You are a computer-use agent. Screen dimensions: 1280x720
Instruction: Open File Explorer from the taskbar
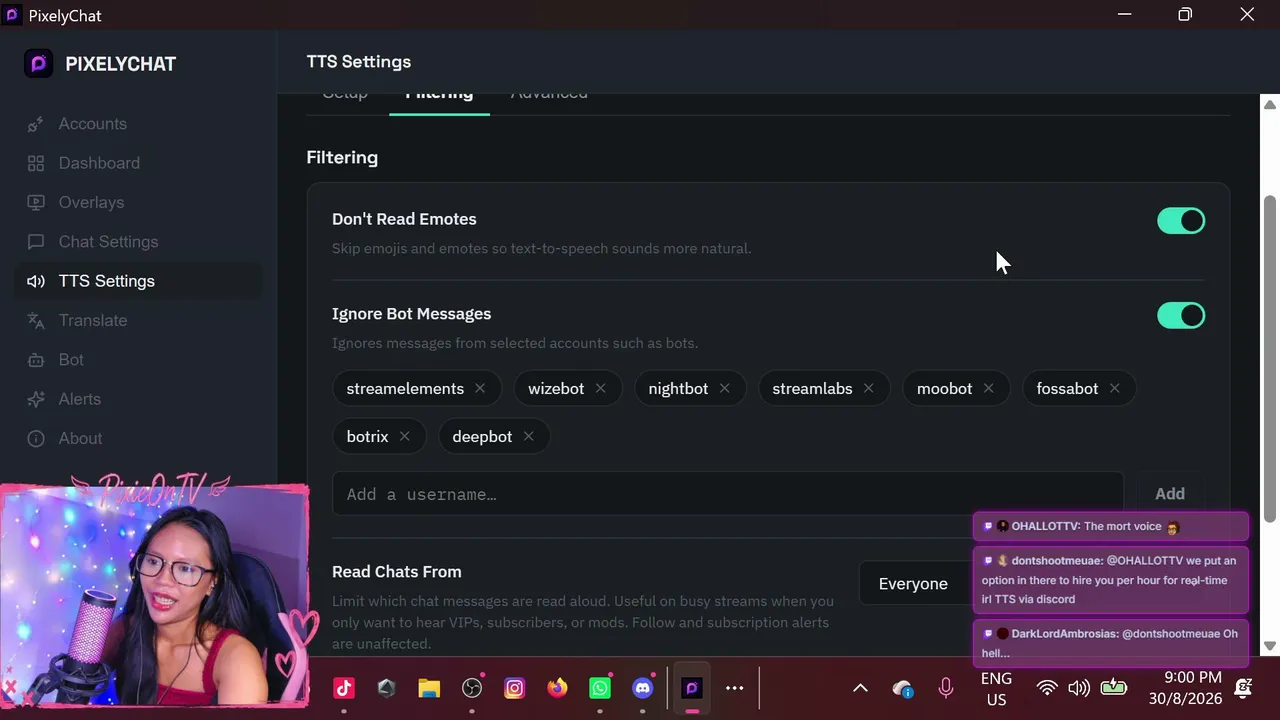click(x=429, y=688)
